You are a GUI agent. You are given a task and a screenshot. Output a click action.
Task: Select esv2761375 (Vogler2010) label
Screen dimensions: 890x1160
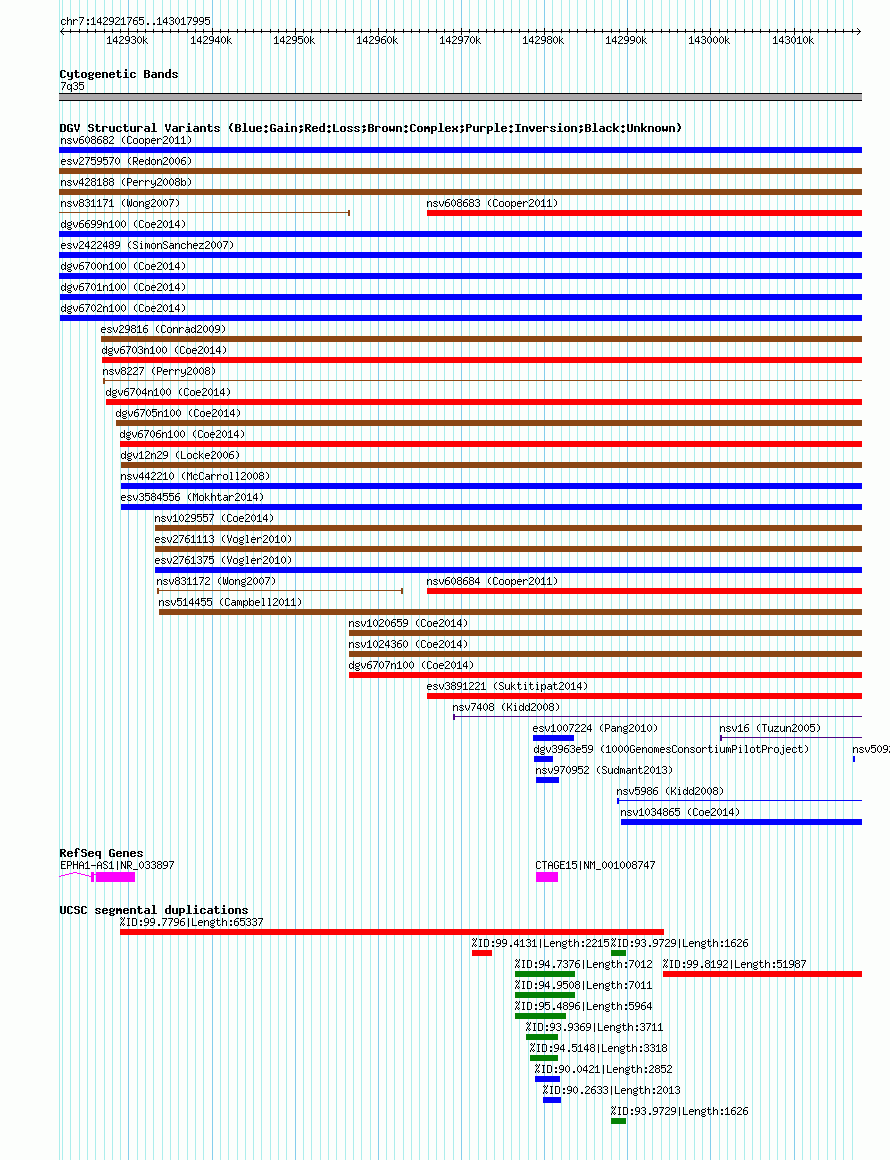click(223, 560)
